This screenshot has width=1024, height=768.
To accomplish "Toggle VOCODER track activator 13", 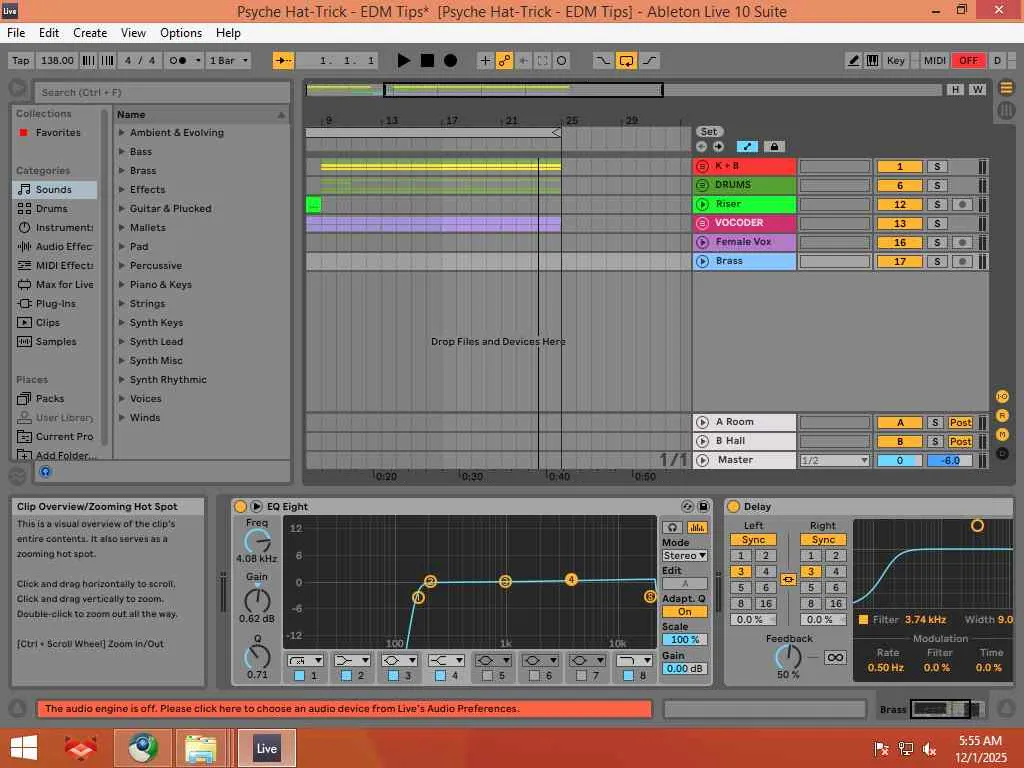I will [x=899, y=223].
